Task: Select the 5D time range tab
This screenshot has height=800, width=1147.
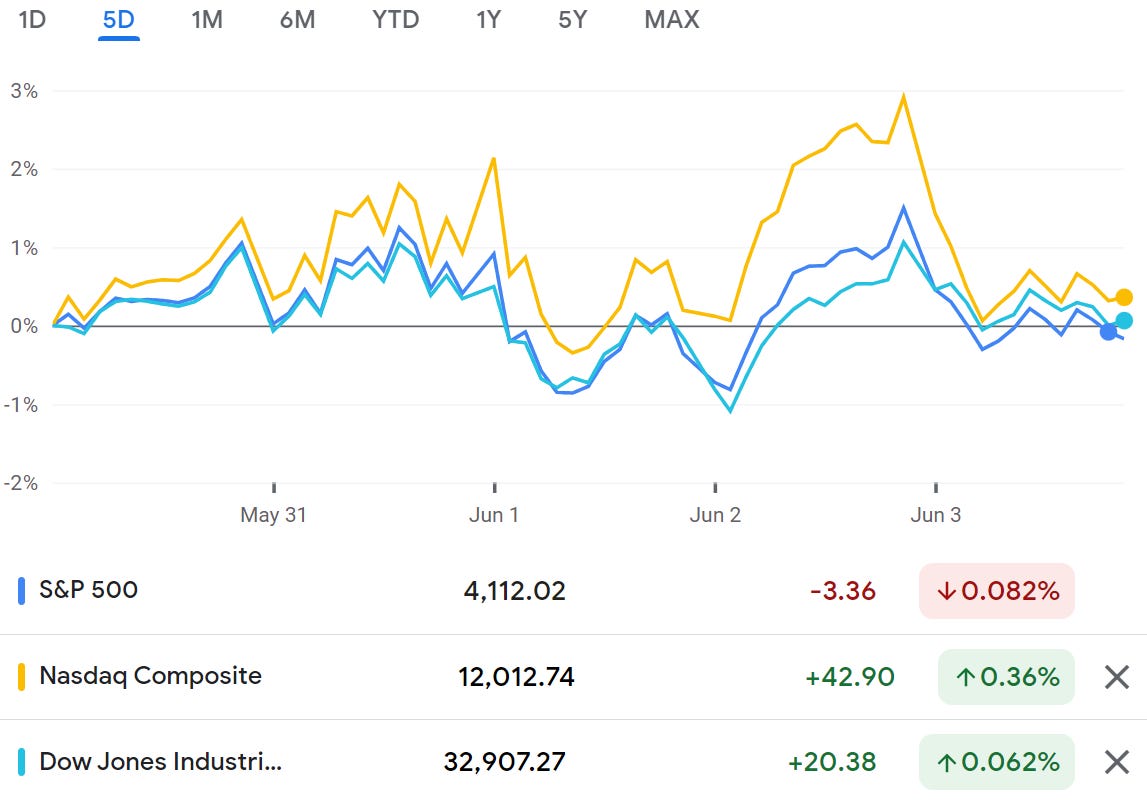Action: click(119, 19)
